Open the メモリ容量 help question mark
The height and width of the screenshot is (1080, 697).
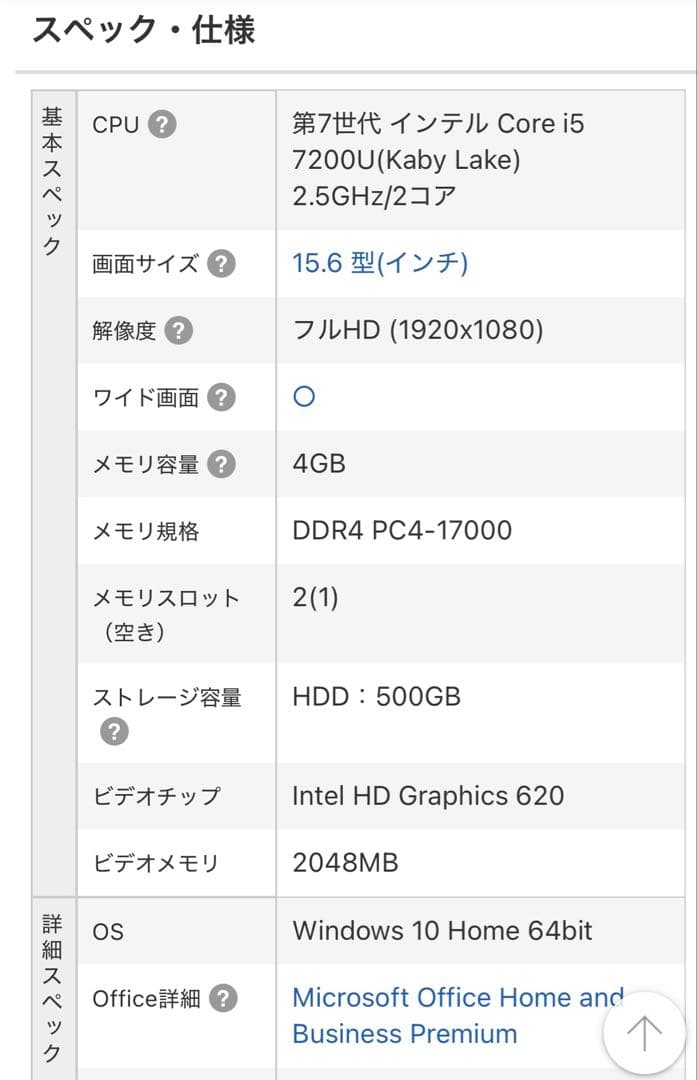click(x=221, y=464)
